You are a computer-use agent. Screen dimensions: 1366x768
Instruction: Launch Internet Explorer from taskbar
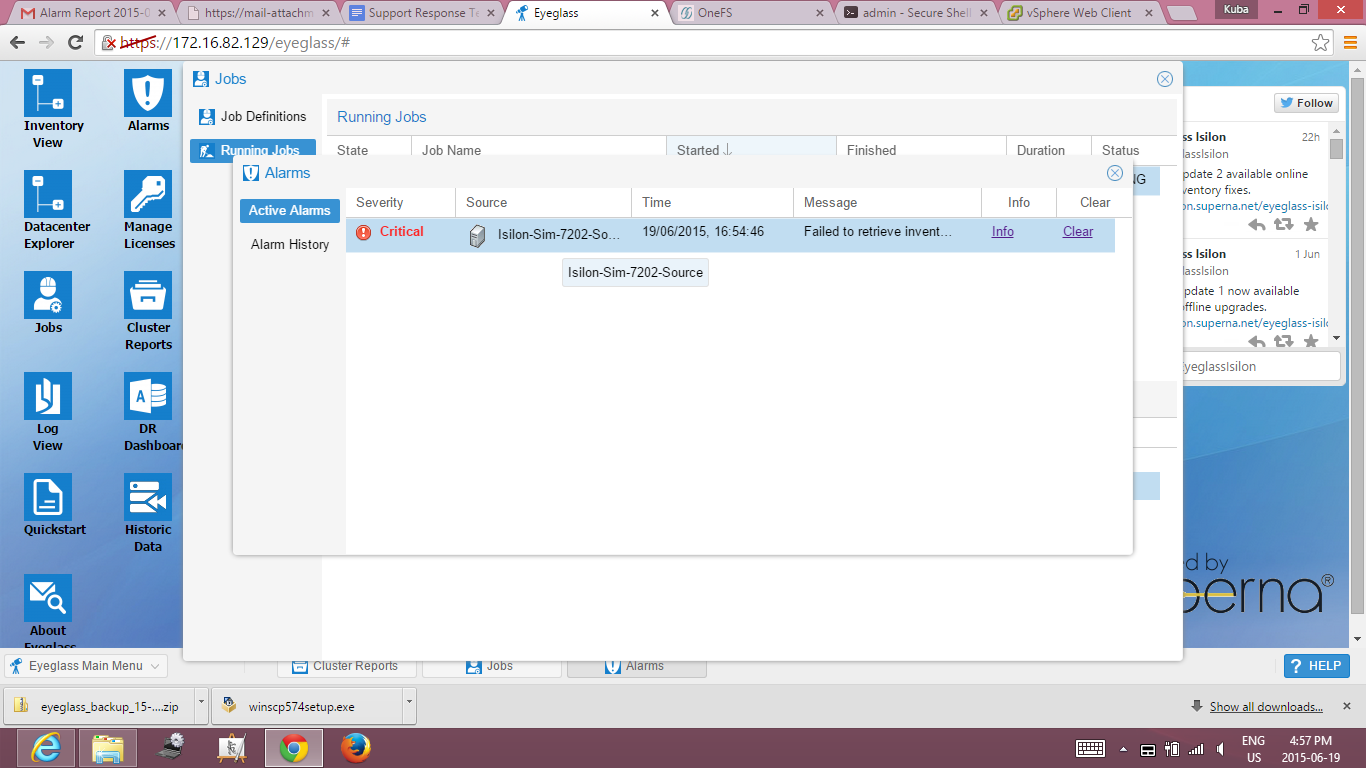47,748
